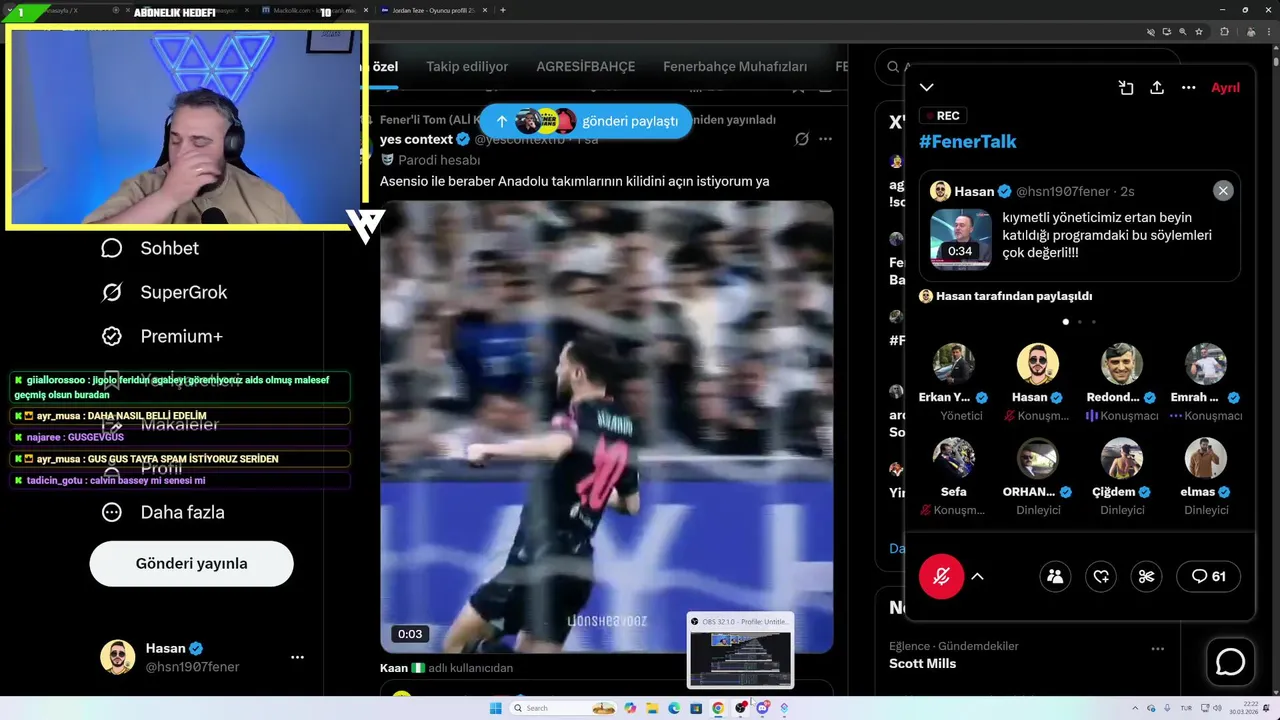Click the Windows Start button
The width and height of the screenshot is (1280, 720).
[495, 708]
